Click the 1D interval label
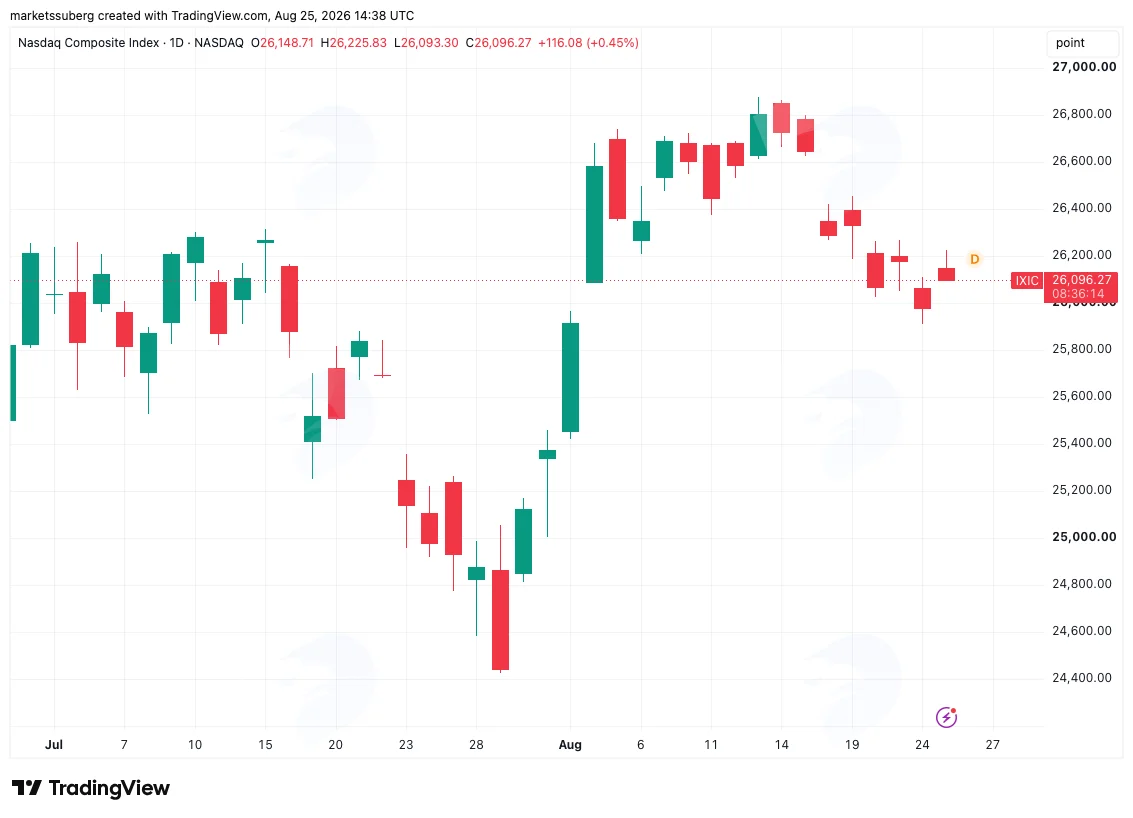This screenshot has height=818, width=1133. coord(176,43)
